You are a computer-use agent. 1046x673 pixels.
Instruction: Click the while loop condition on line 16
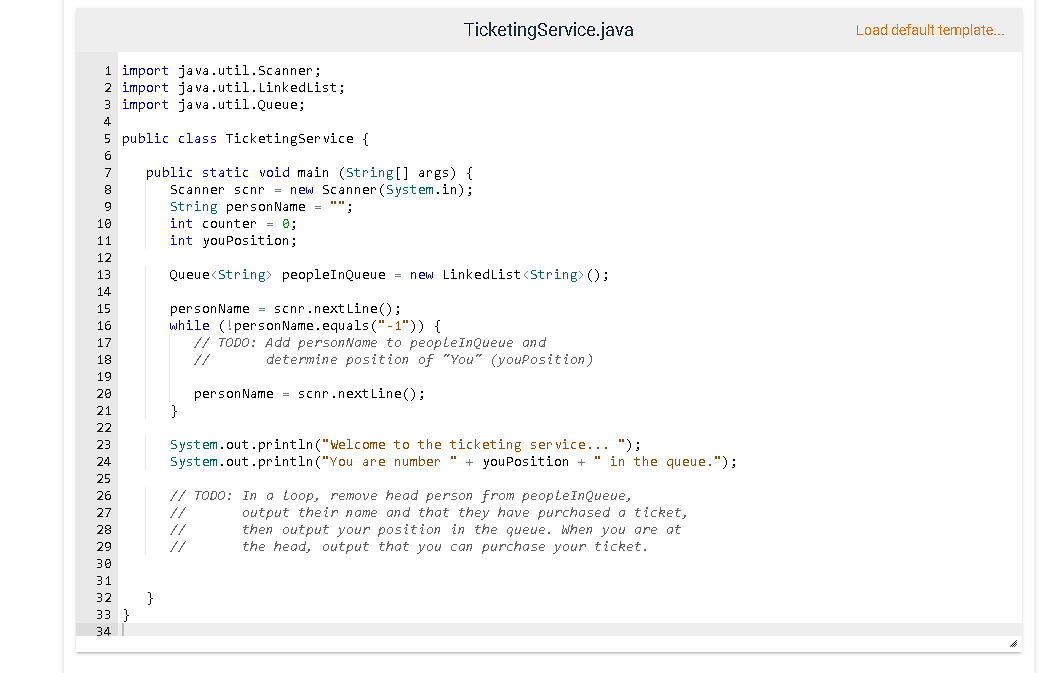click(300, 325)
